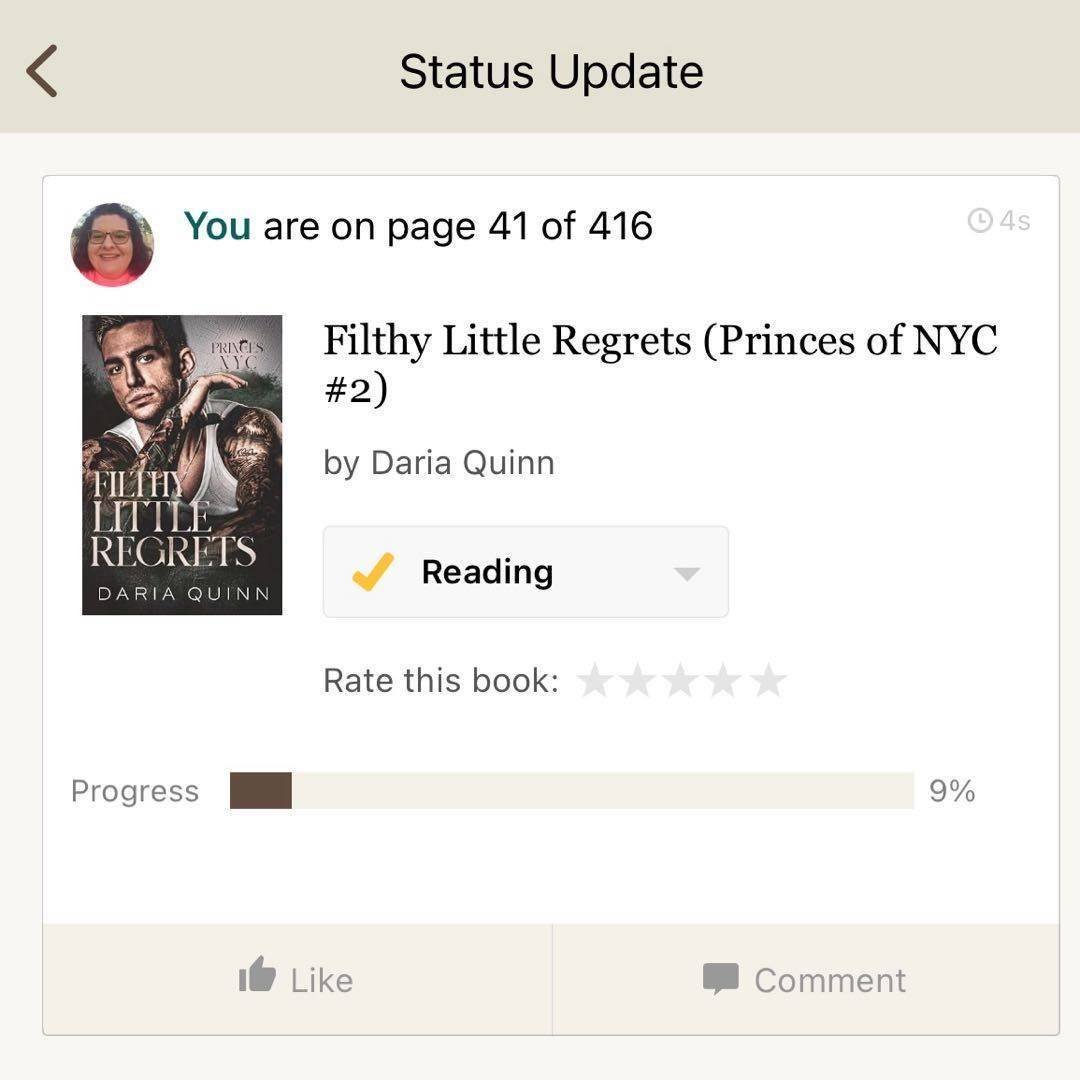Give the book a two-star rating
1080x1080 pixels.
click(638, 681)
